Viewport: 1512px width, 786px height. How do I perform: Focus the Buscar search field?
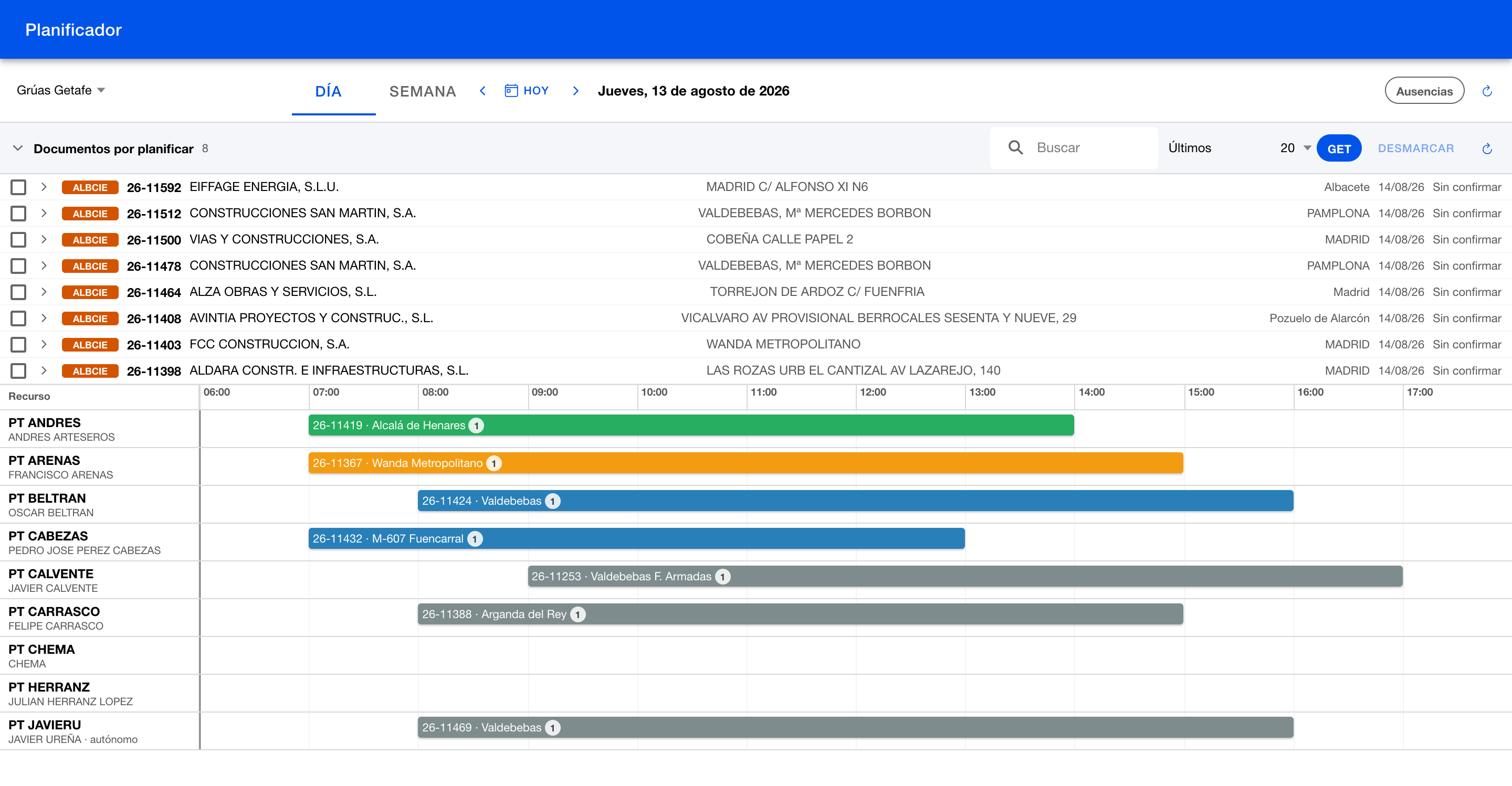click(x=1074, y=148)
